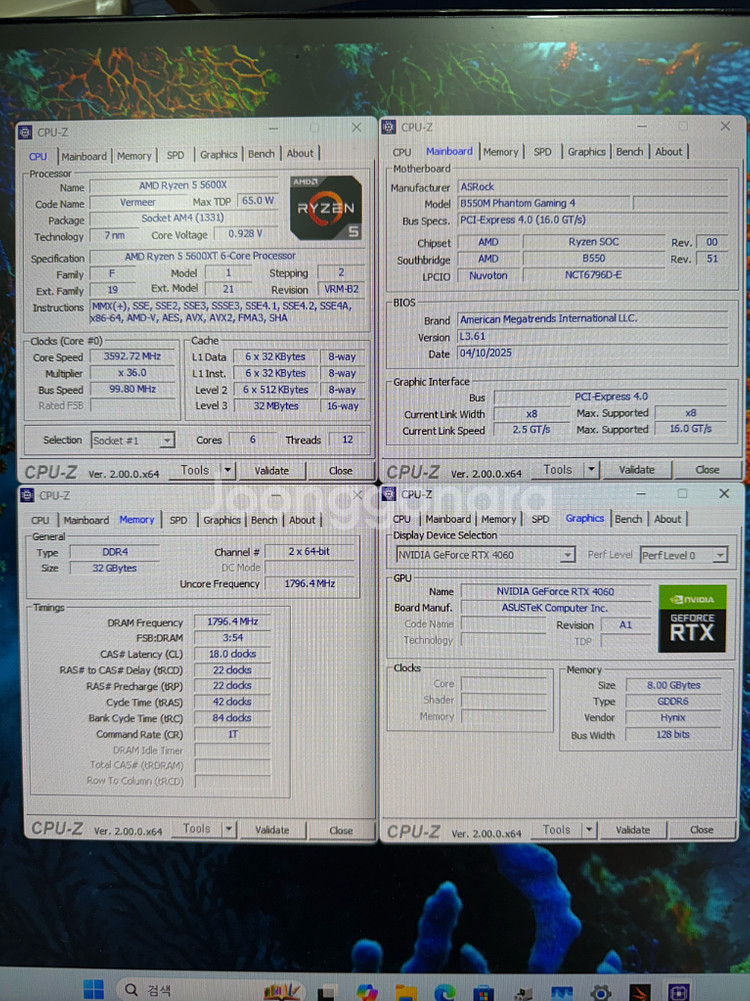Image resolution: width=750 pixels, height=1001 pixels.
Task: Click Tools button in the Graphics window
Action: pos(556,829)
